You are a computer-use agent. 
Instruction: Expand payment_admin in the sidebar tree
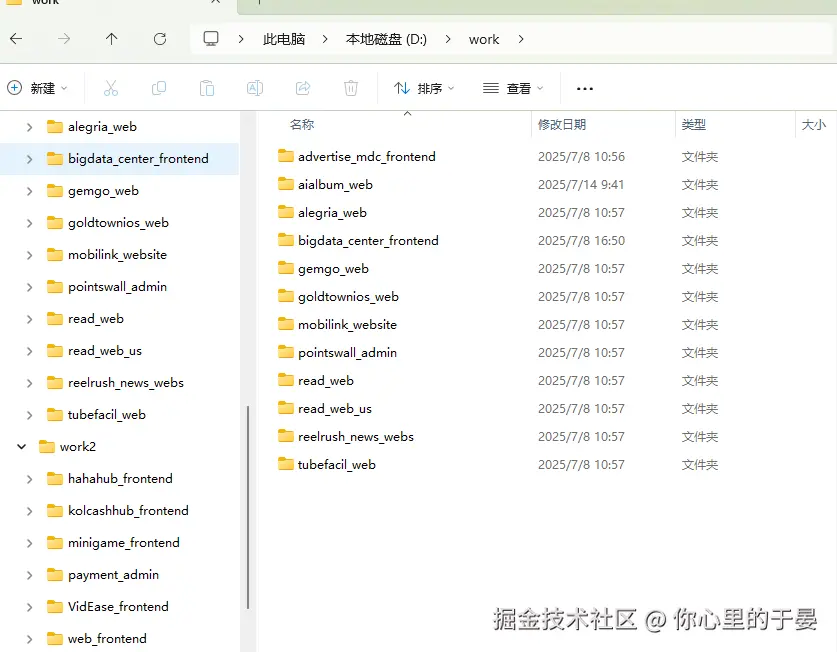click(29, 575)
